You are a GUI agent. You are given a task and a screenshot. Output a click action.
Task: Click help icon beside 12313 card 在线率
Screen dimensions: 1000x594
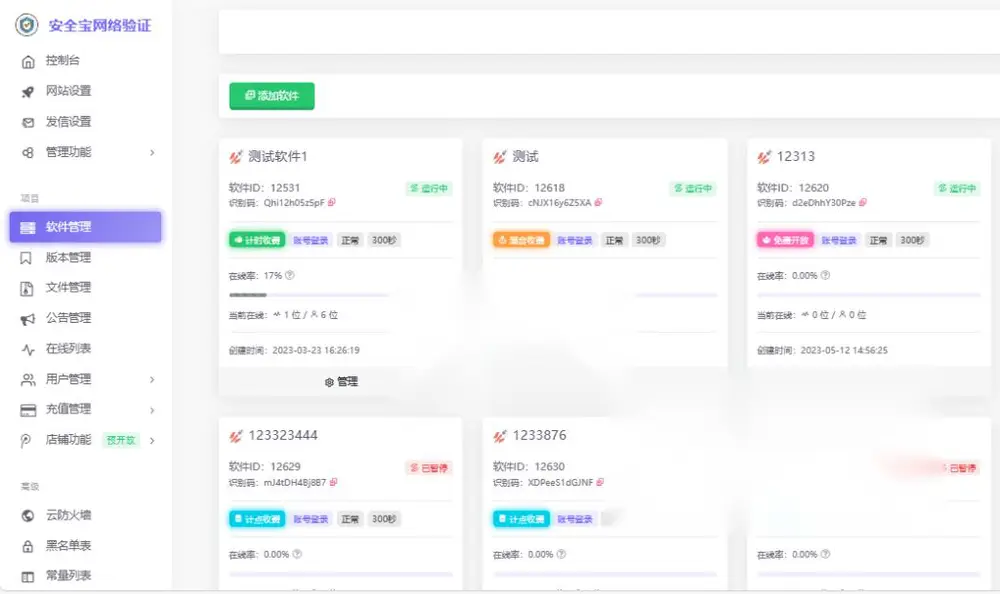[x=825, y=275]
